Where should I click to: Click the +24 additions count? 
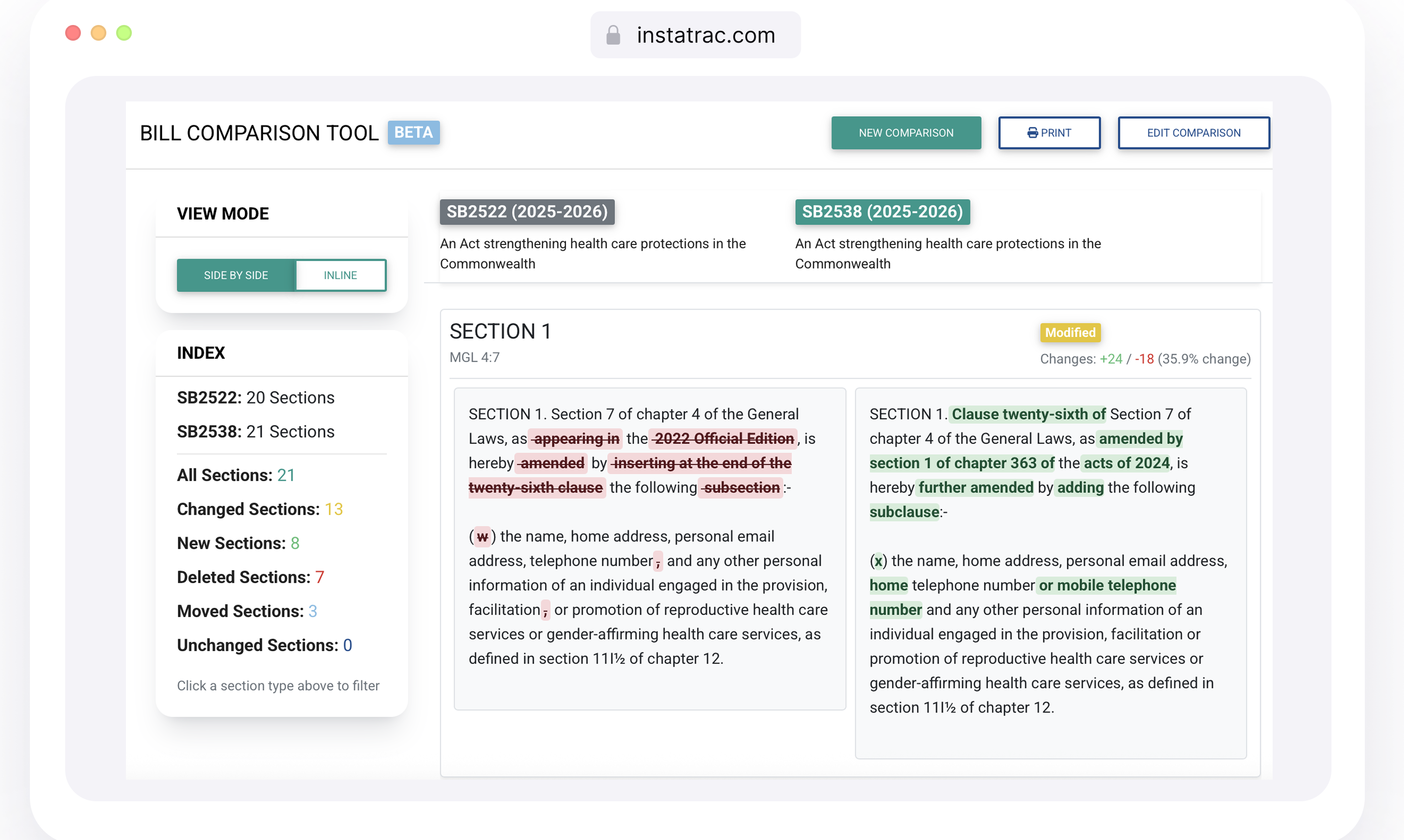(x=1111, y=359)
